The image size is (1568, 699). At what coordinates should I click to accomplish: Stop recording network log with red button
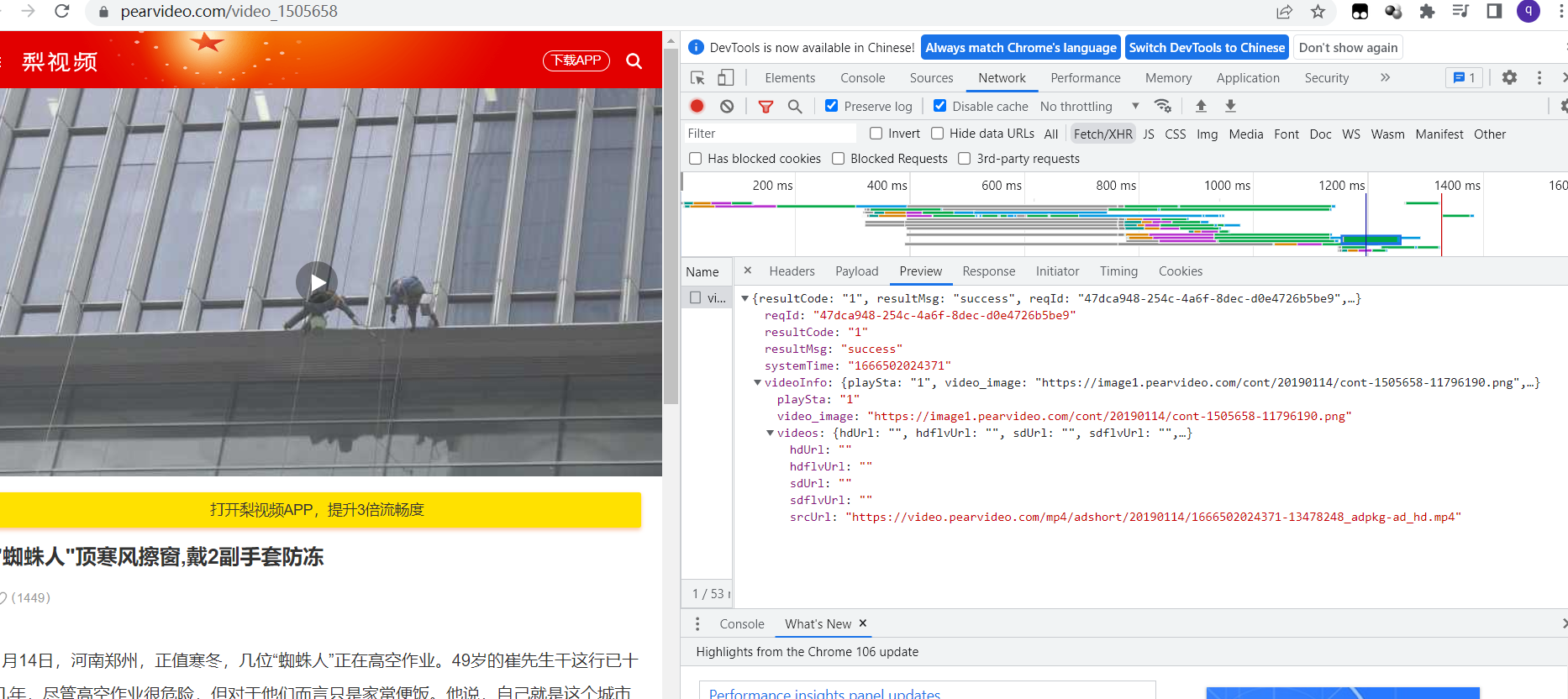(697, 106)
